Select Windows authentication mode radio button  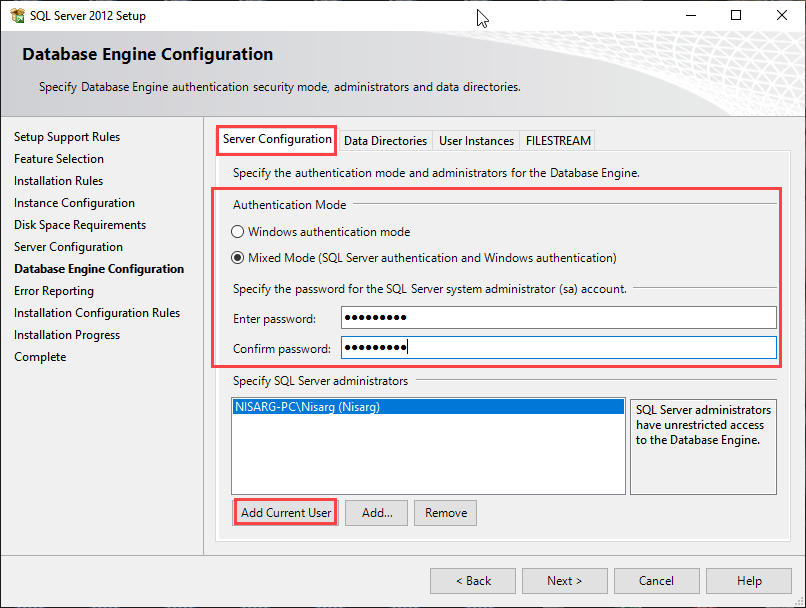pos(238,232)
